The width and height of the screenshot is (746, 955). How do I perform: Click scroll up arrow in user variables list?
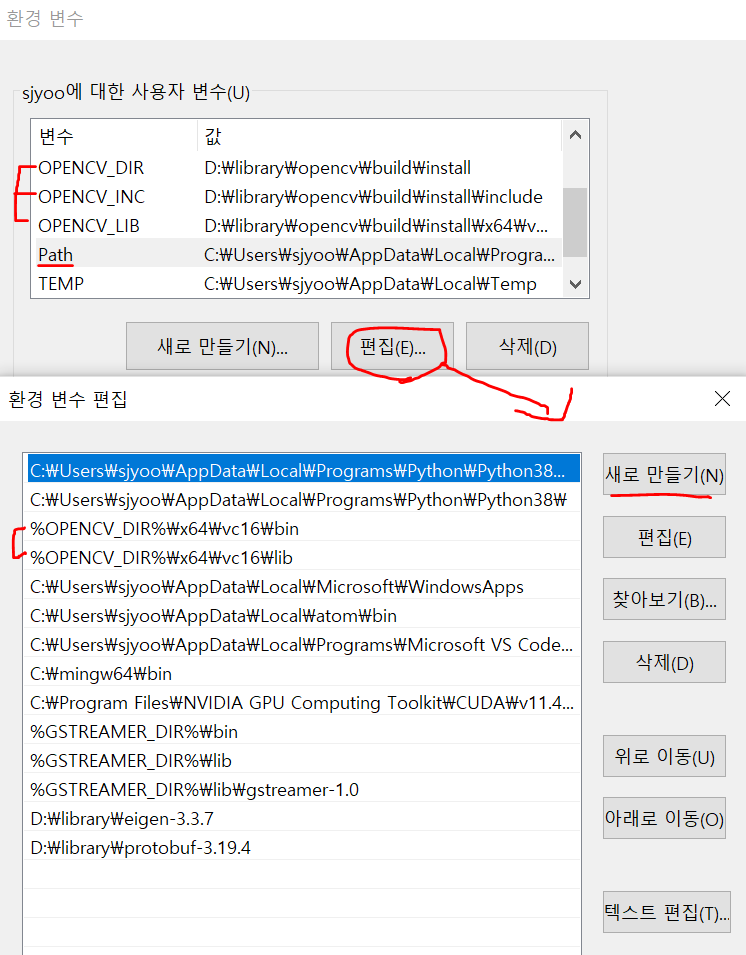pos(575,135)
